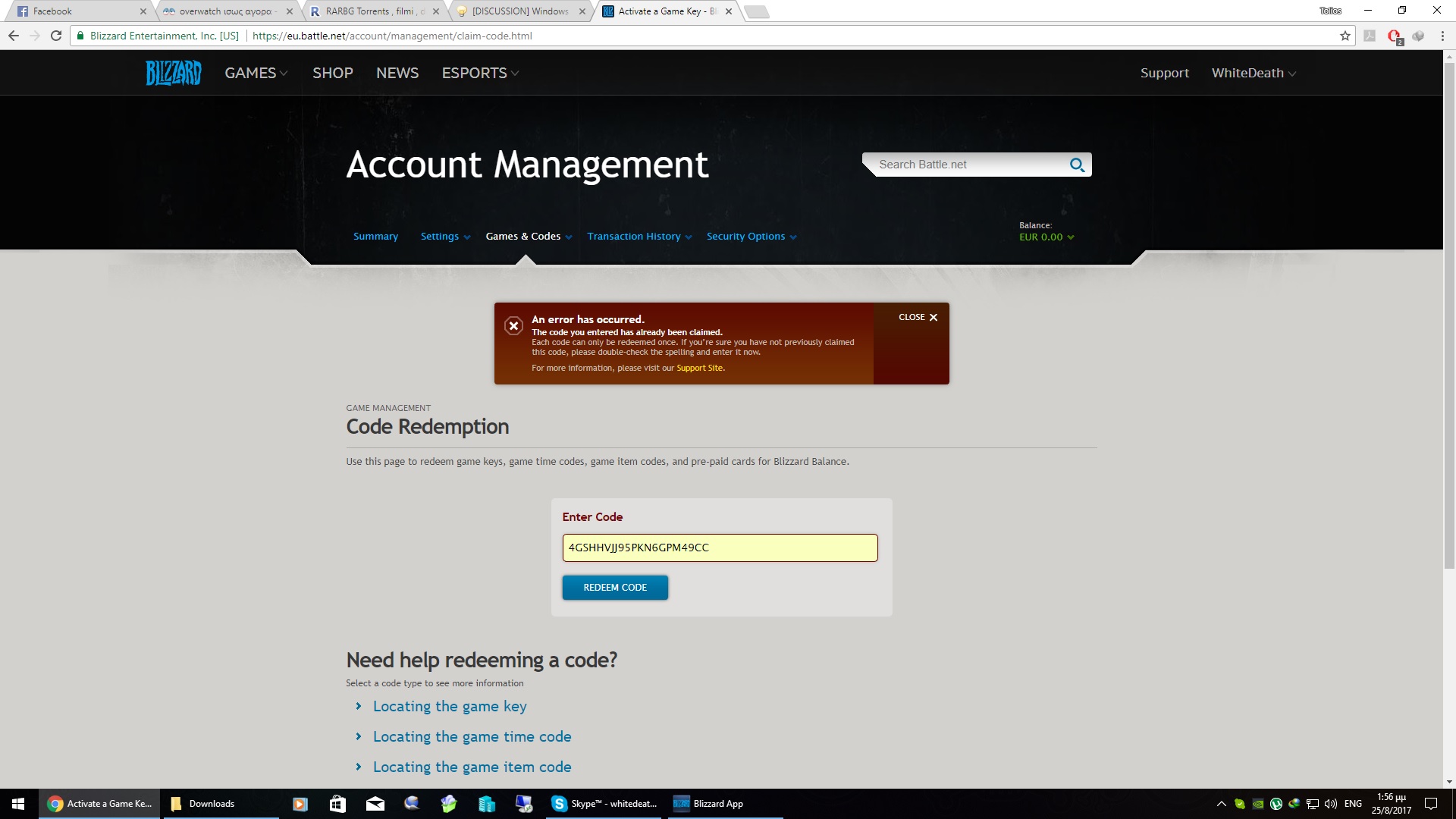
Task: Show hidden system tray icons
Action: pos(1221,804)
